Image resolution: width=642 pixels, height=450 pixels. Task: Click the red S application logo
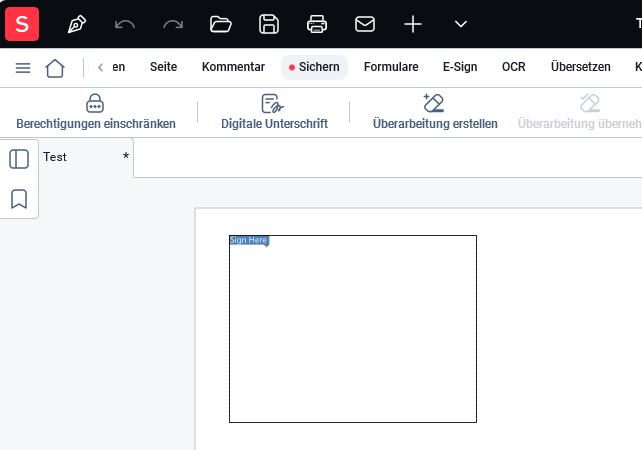tap(22, 24)
